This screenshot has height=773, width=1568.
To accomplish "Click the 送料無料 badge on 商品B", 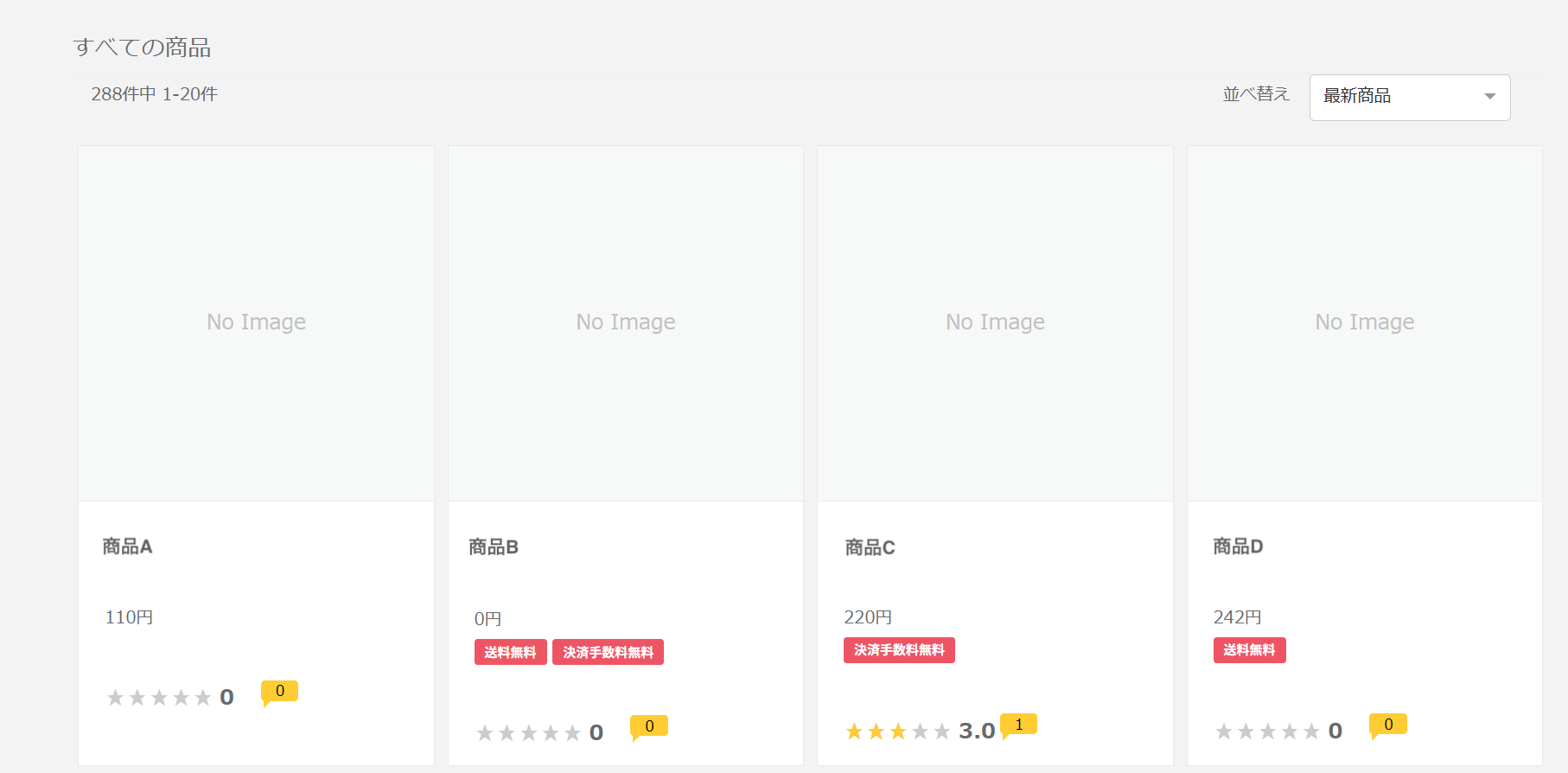I will 510,652.
